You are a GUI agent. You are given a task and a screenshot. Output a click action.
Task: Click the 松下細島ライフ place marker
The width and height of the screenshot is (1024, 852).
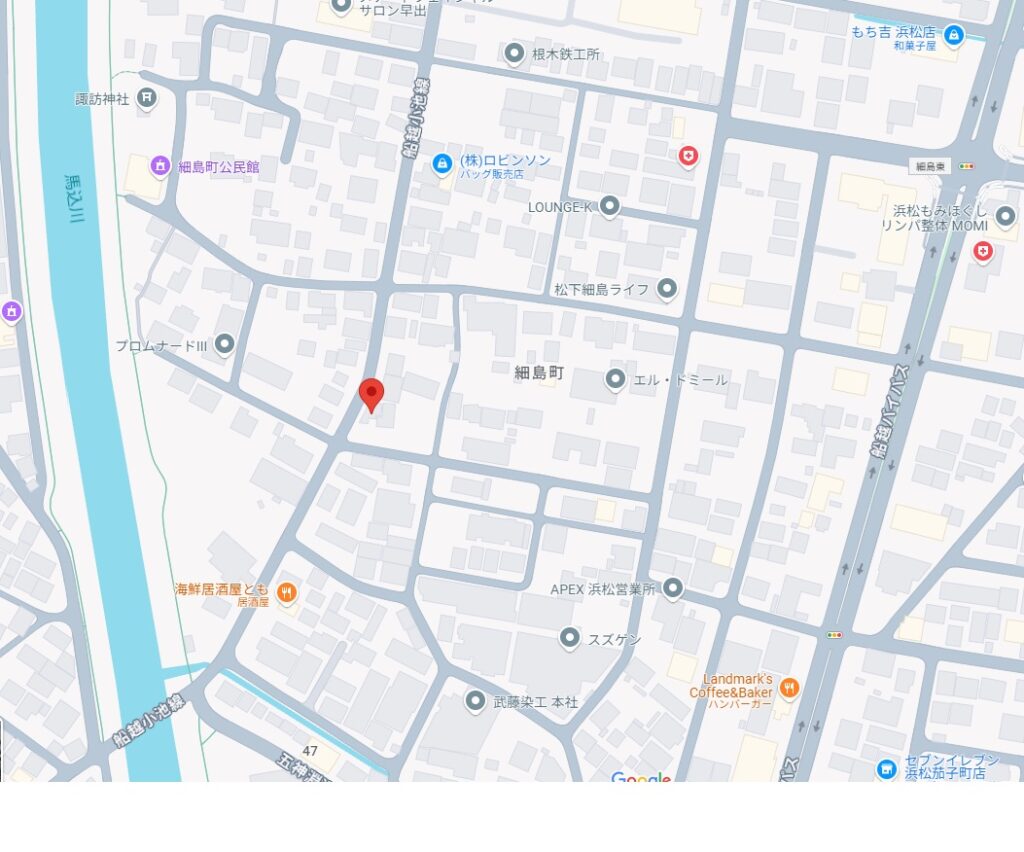667,288
